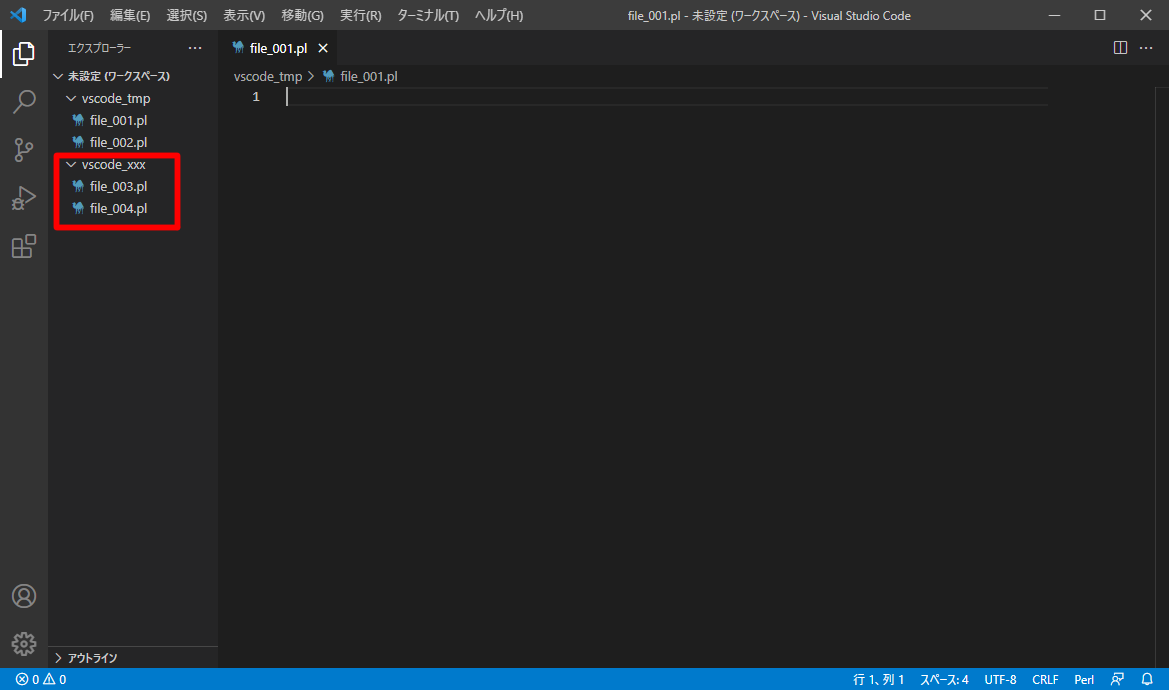Screen dimensions: 1169x690
Task: Open the Extensions view icon
Action: [23, 246]
